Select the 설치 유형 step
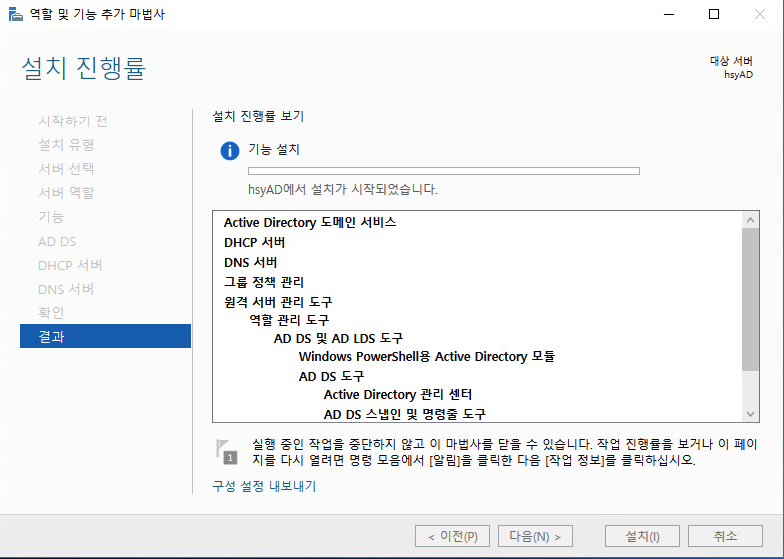This screenshot has height=559, width=784. (x=66, y=145)
